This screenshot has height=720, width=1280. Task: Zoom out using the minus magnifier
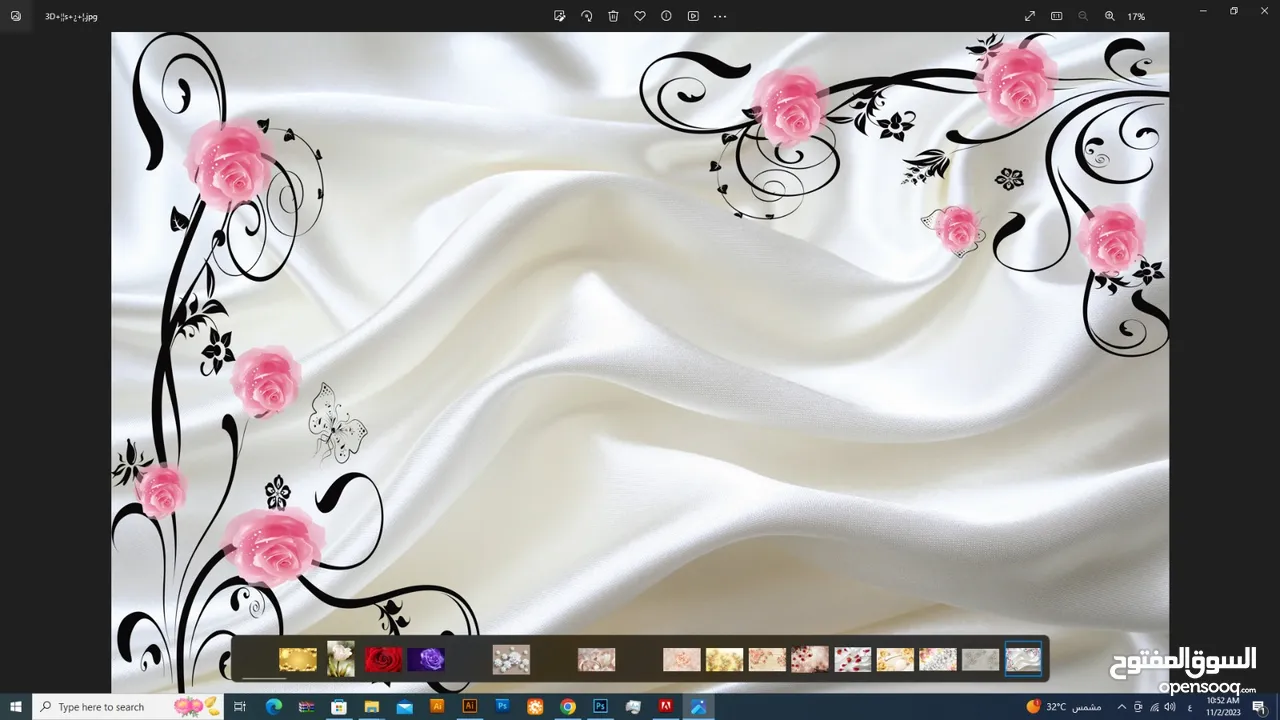point(1083,16)
